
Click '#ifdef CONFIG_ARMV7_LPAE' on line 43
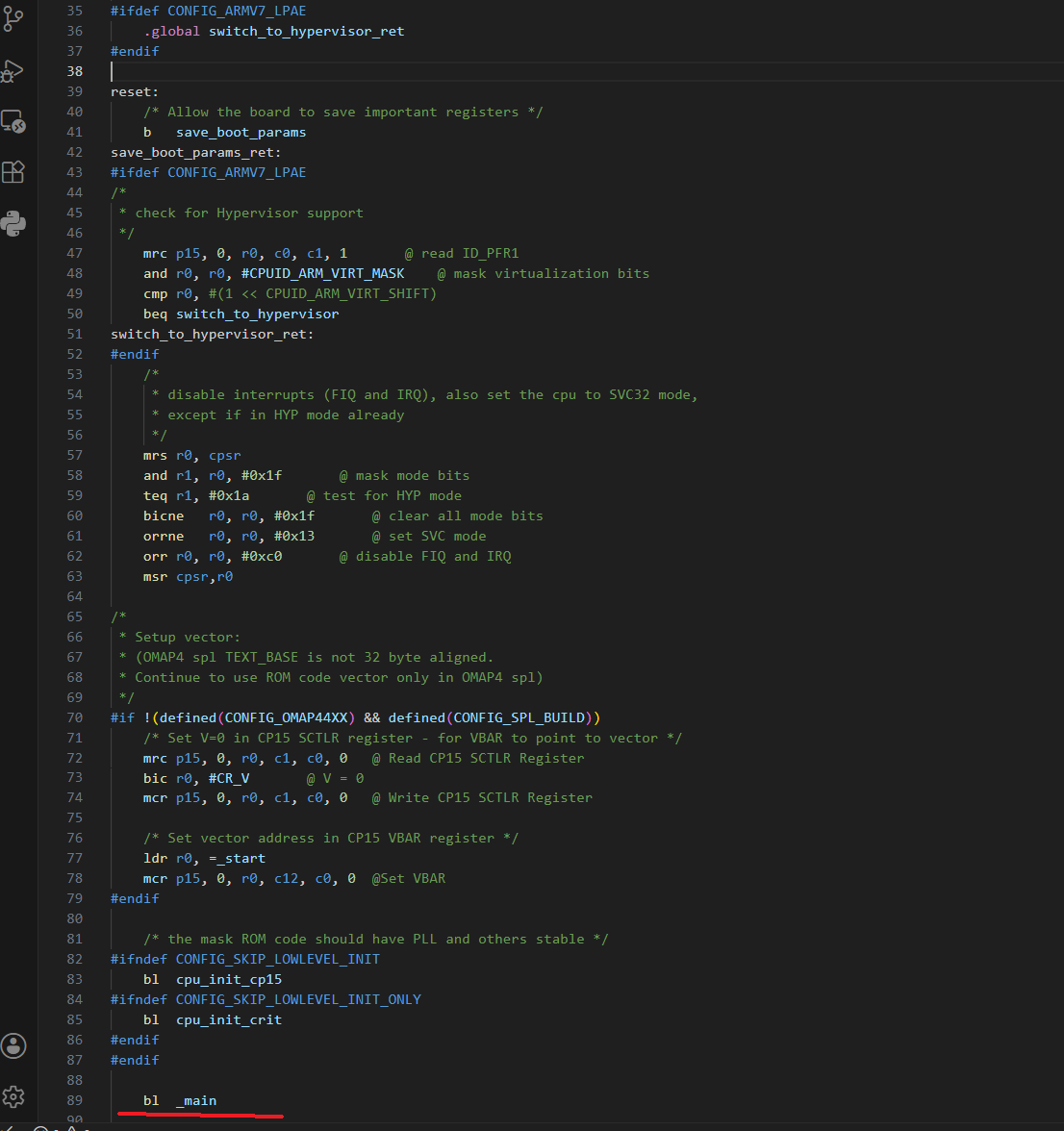click(x=209, y=172)
